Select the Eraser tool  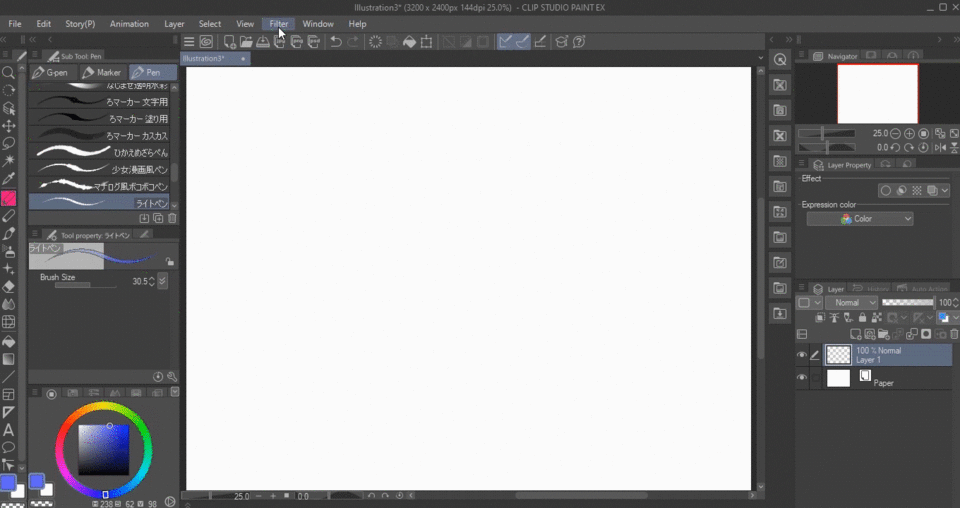point(9,286)
